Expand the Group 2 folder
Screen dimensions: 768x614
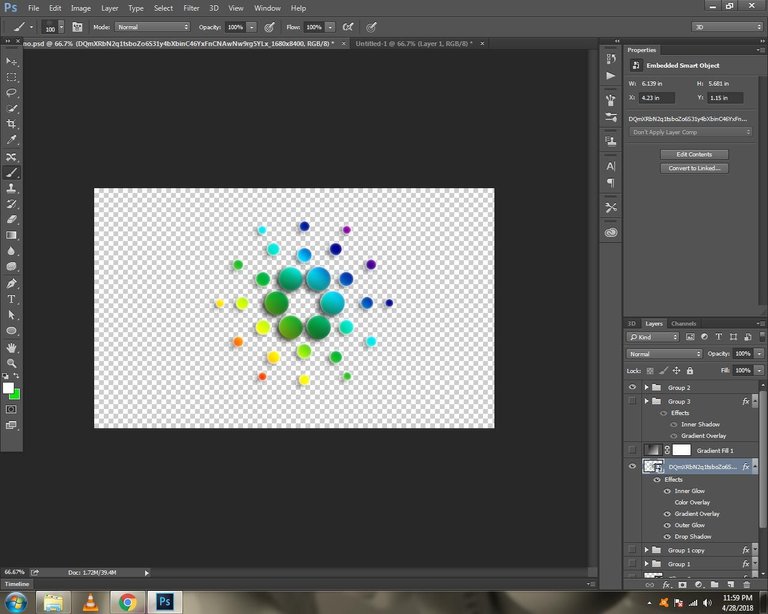coord(647,387)
